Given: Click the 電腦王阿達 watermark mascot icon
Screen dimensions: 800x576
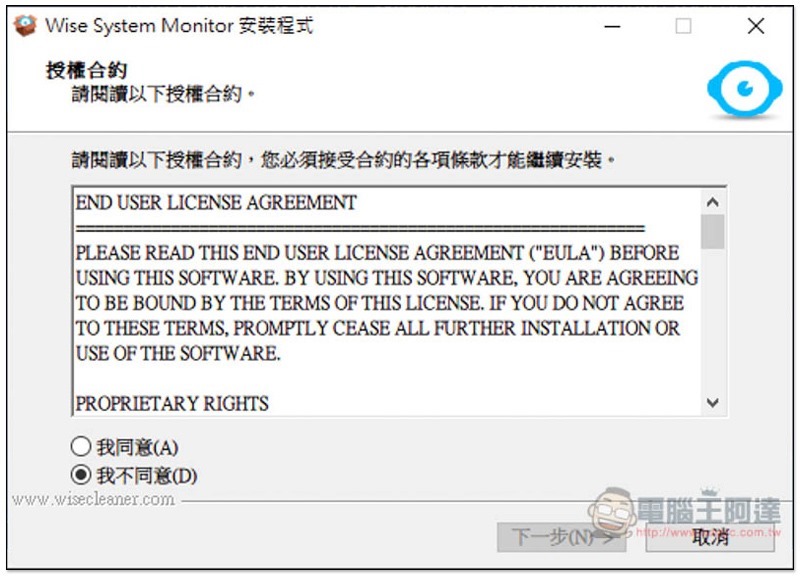Looking at the screenshot, I should coord(611,511).
